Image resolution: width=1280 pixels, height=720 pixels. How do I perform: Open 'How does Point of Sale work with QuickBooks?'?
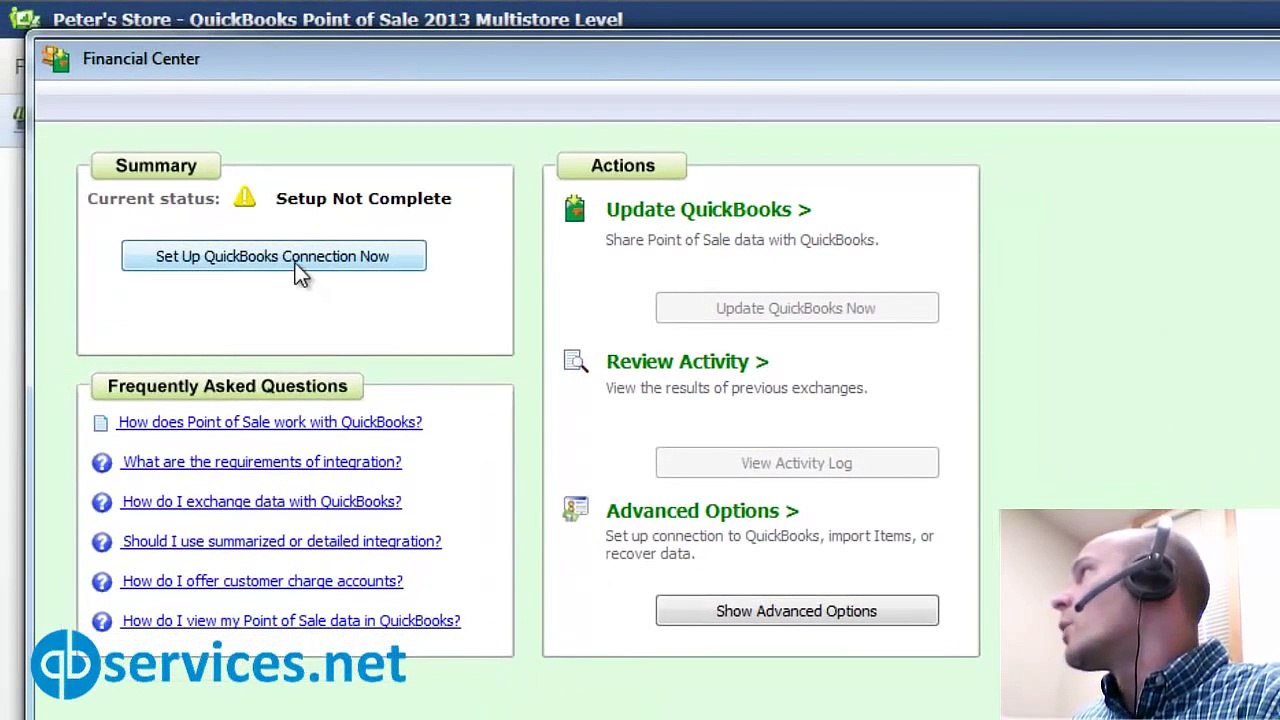coord(270,422)
